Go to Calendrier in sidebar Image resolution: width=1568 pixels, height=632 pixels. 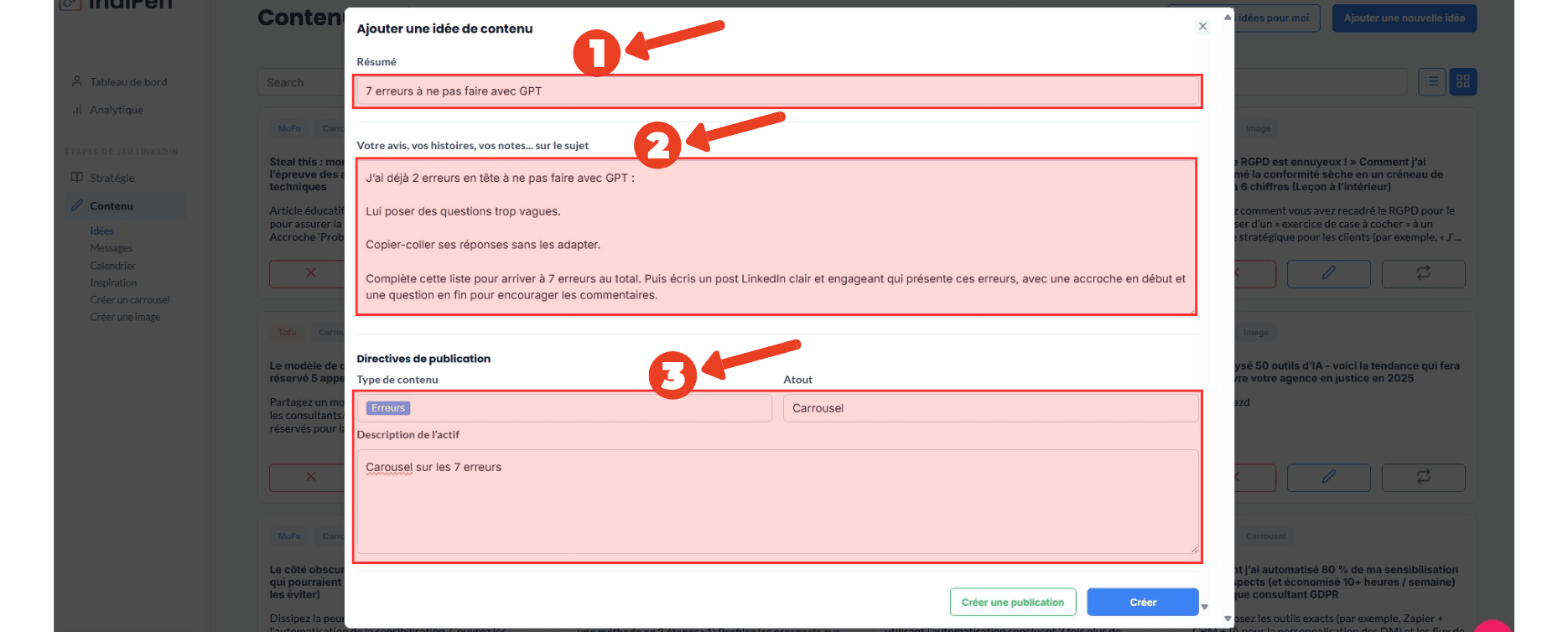112,266
